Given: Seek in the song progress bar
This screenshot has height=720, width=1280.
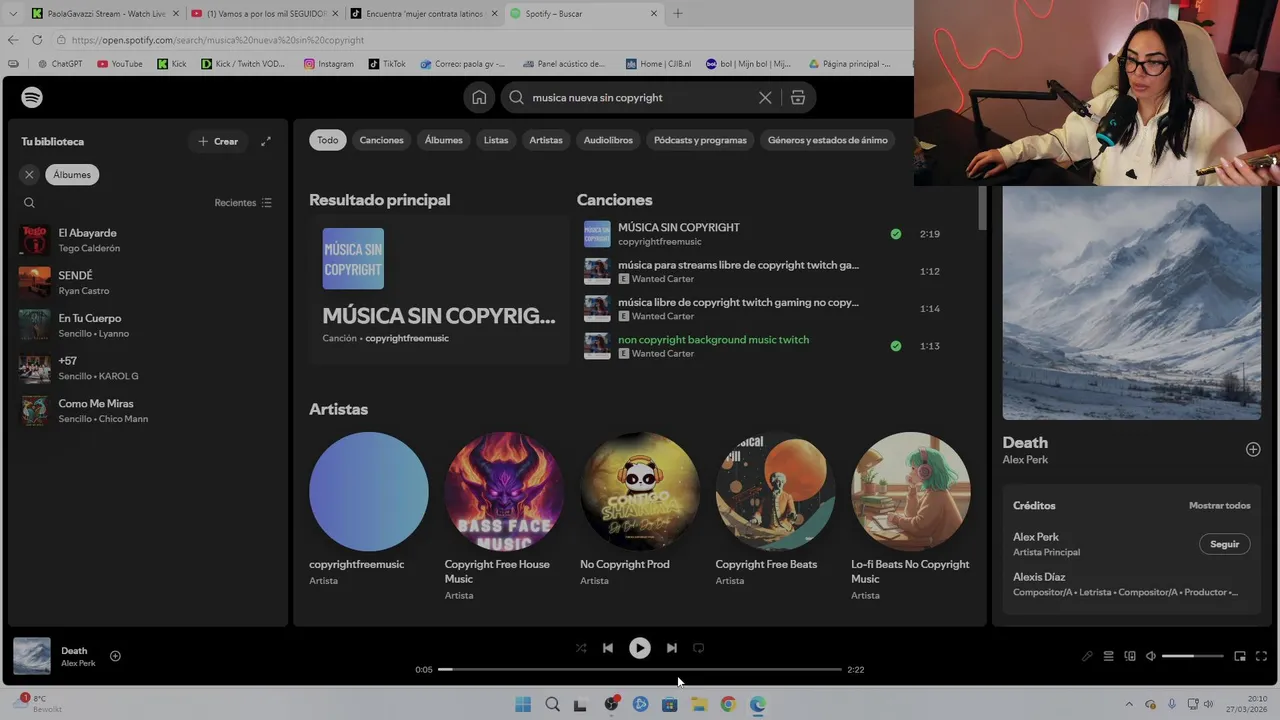Looking at the screenshot, I should point(640,669).
